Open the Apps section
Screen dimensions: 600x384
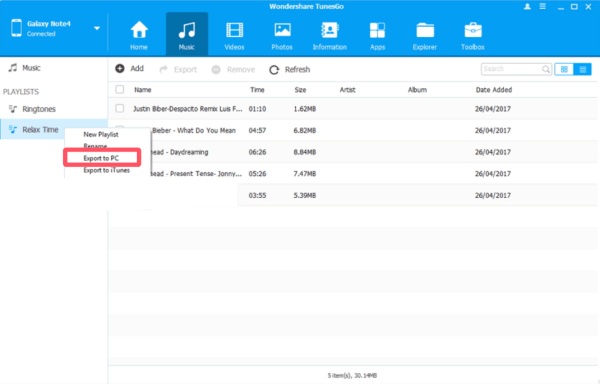pos(377,36)
